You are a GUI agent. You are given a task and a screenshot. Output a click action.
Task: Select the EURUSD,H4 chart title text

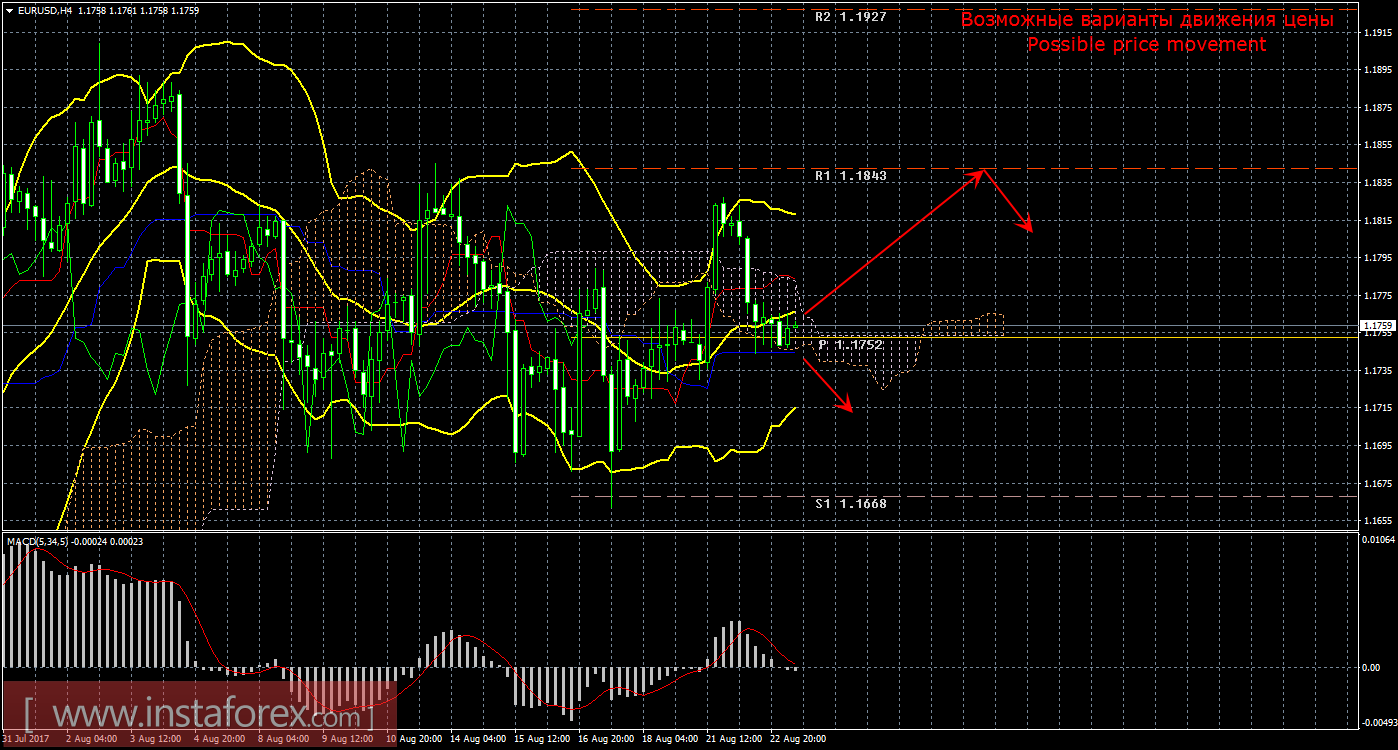(43, 10)
